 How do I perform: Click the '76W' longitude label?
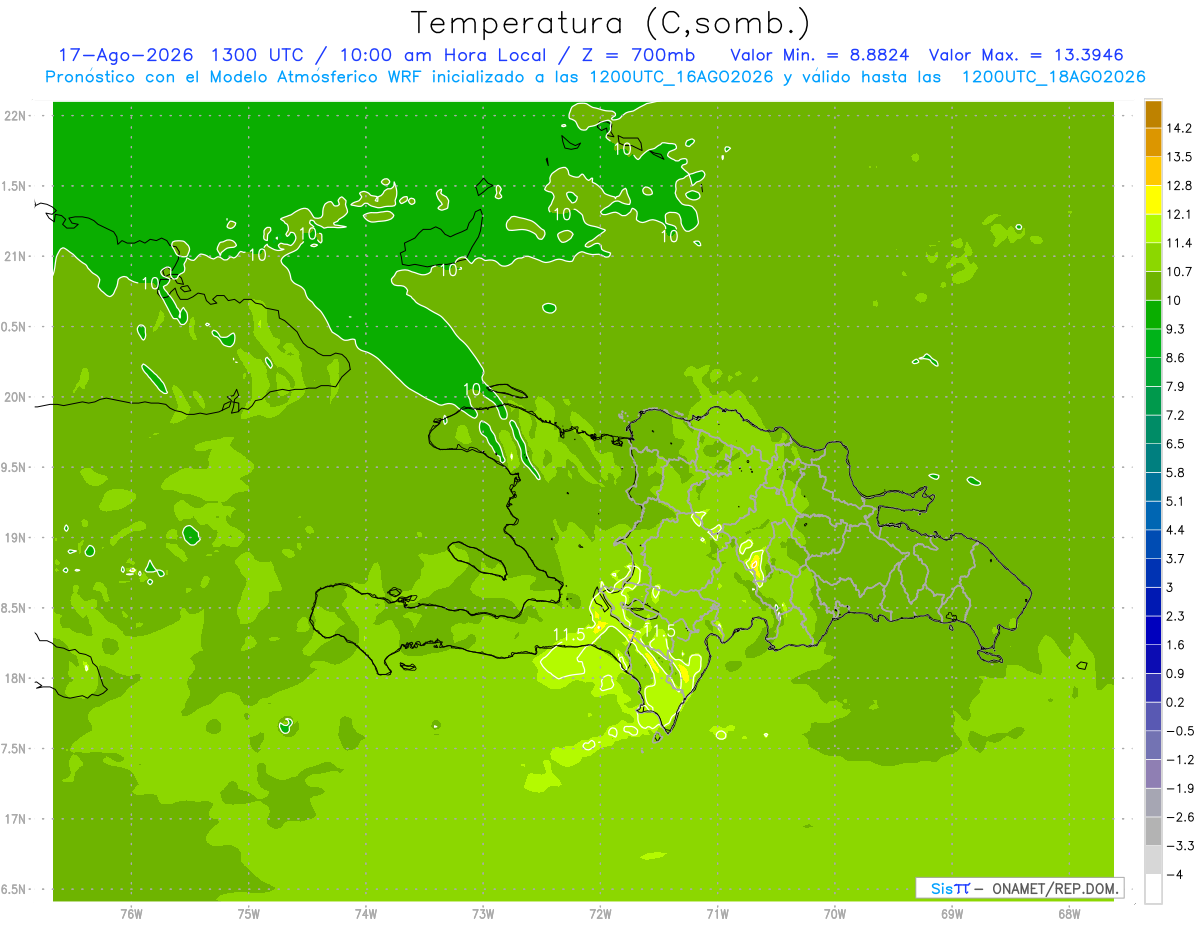[x=131, y=913]
